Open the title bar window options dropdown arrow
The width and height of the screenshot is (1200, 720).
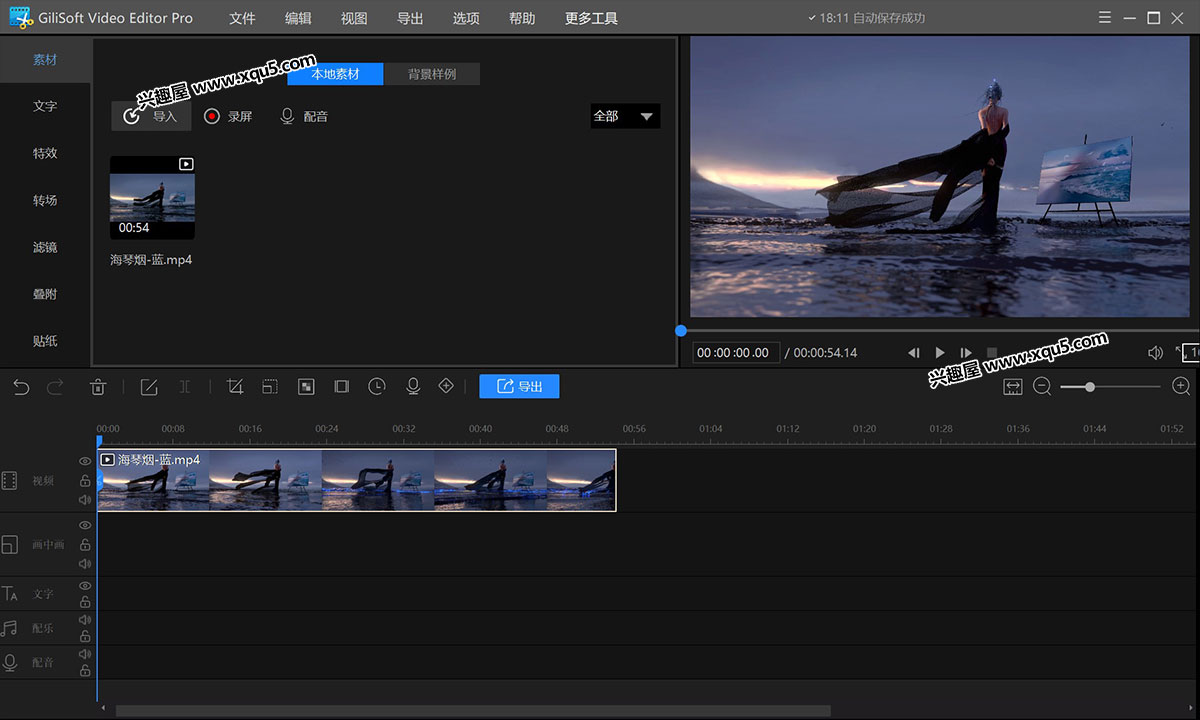click(1104, 18)
